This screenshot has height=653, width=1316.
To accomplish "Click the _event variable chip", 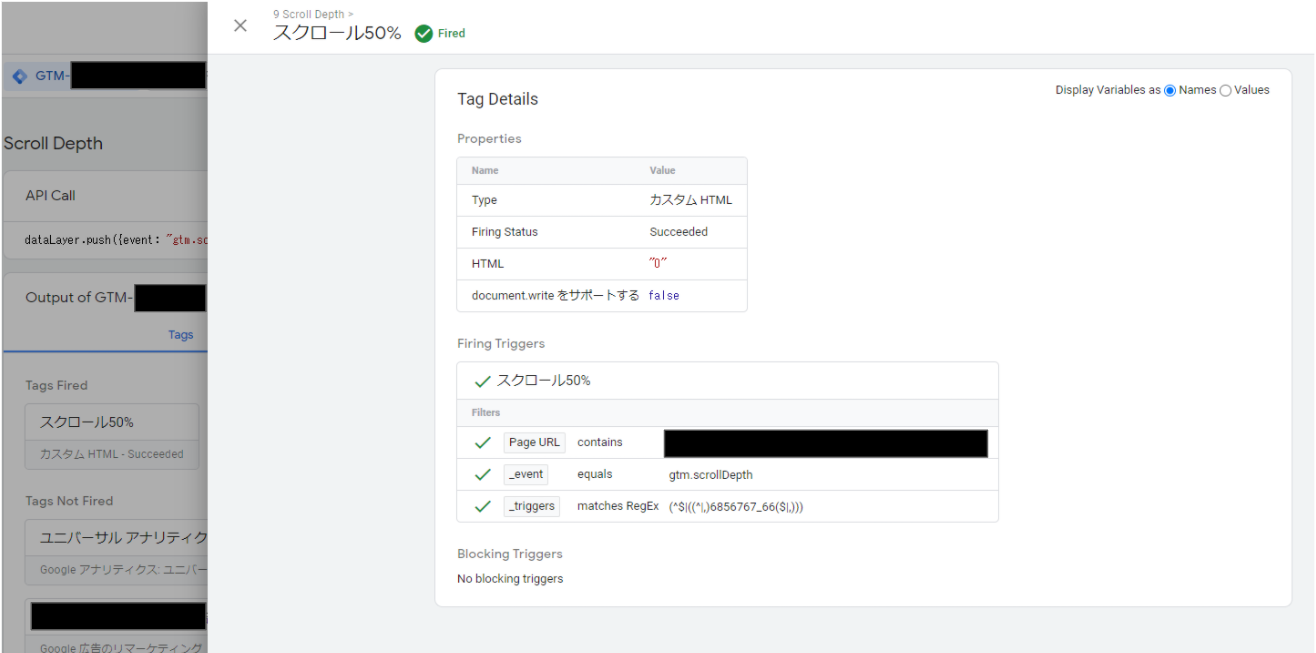I will coord(525,475).
